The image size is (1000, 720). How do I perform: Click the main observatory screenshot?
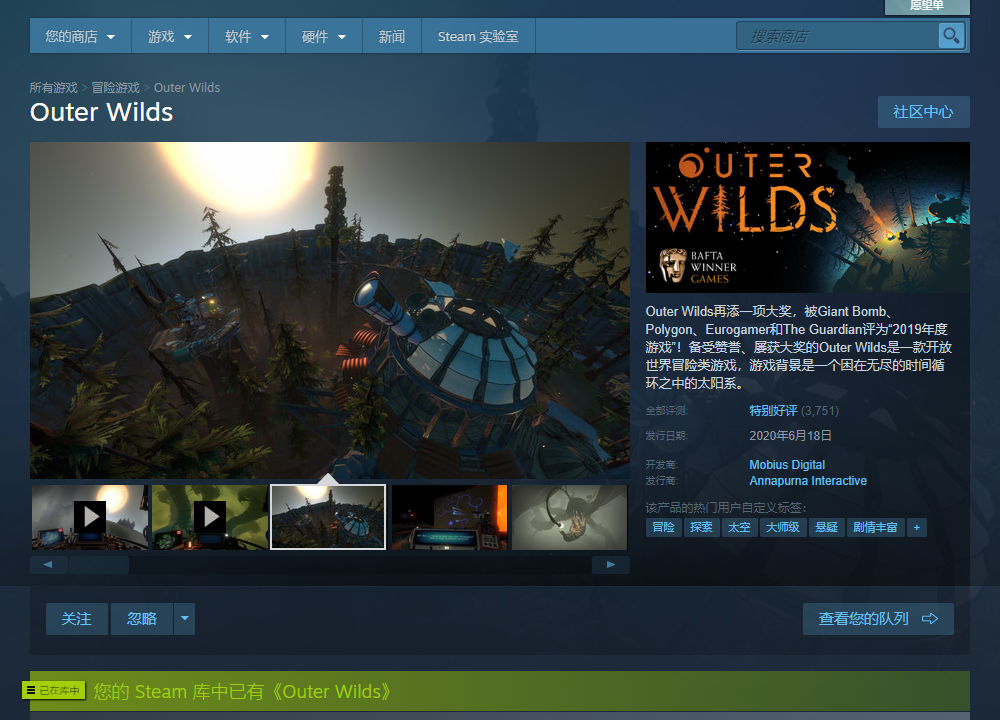tap(330, 310)
